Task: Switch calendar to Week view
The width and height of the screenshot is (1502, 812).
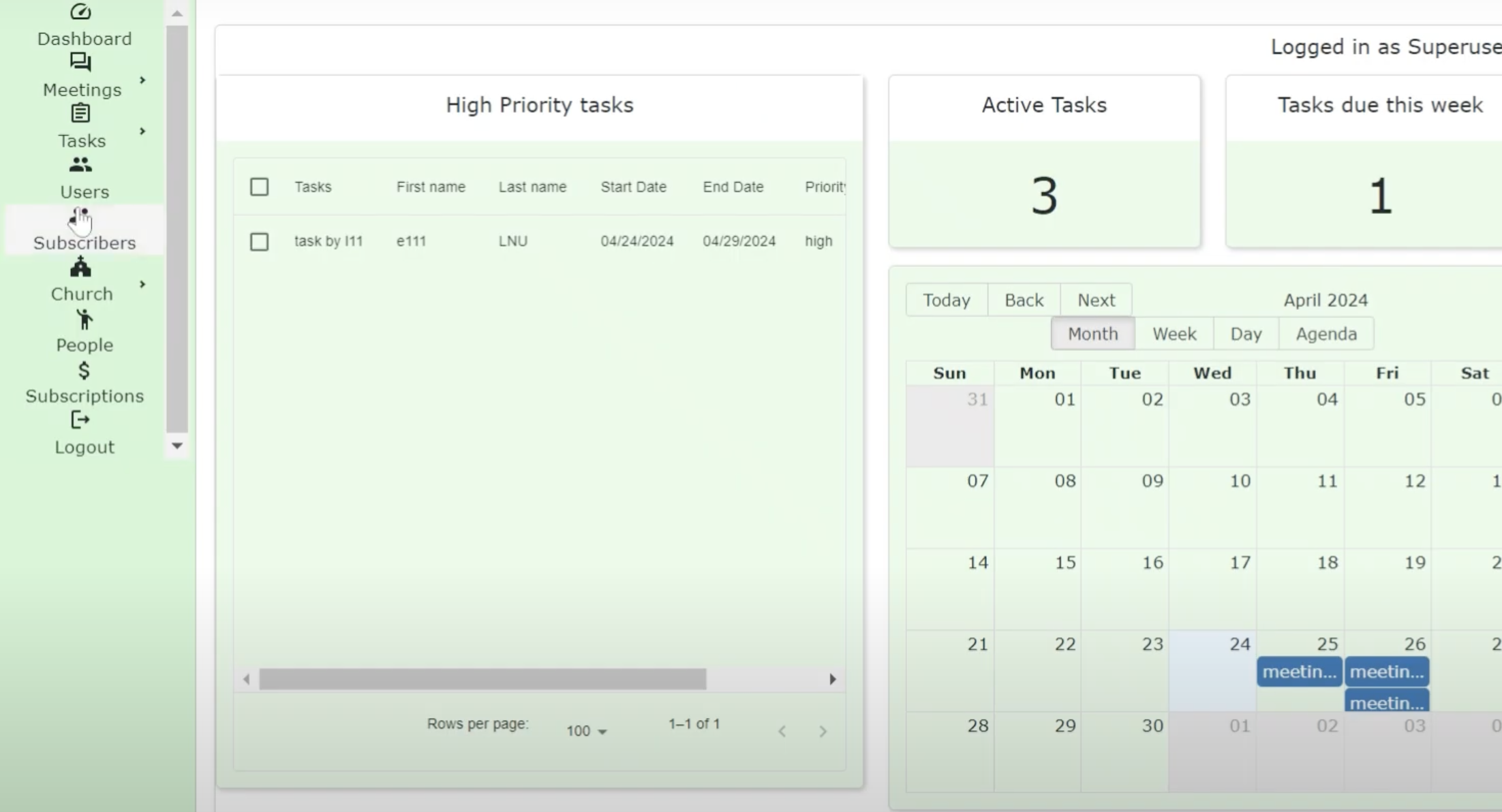Action: 1174,334
